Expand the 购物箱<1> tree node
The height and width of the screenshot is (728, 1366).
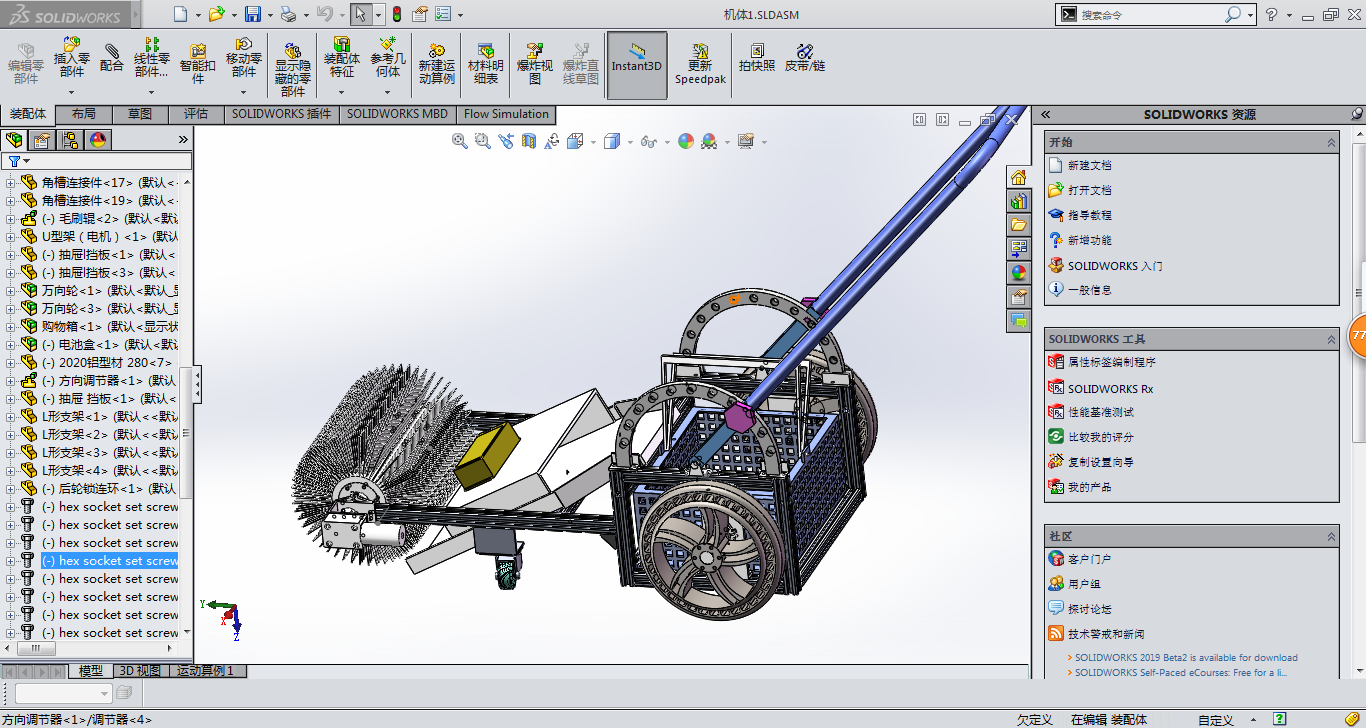[11, 327]
